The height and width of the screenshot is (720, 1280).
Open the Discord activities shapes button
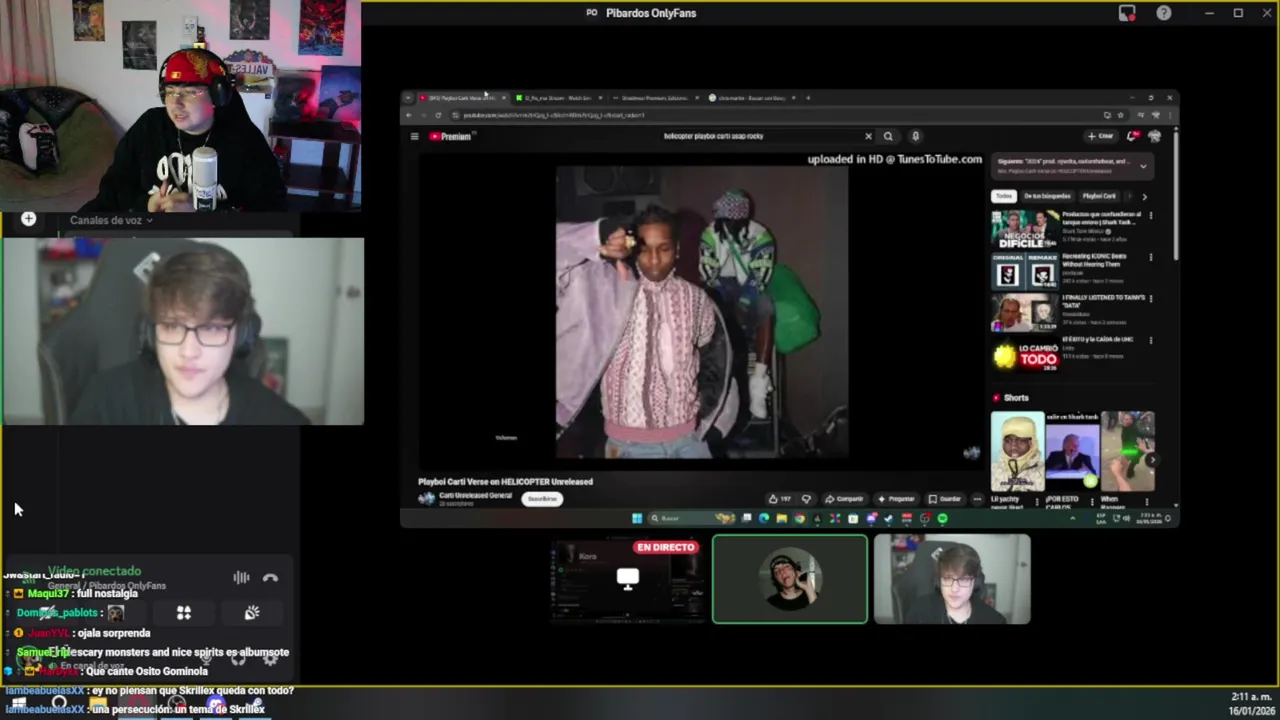click(184, 613)
